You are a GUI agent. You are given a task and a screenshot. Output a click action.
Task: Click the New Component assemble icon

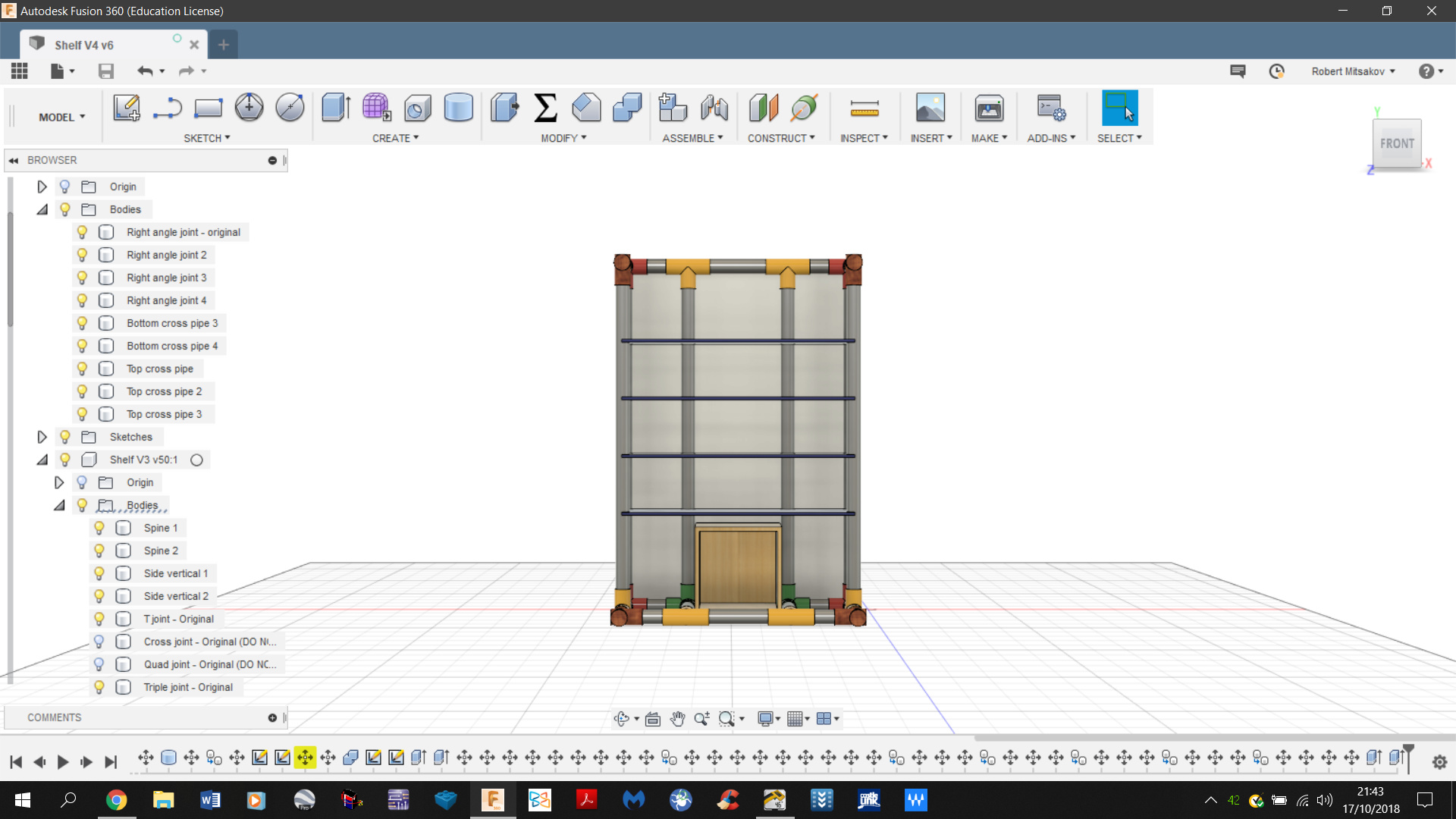pos(673,108)
